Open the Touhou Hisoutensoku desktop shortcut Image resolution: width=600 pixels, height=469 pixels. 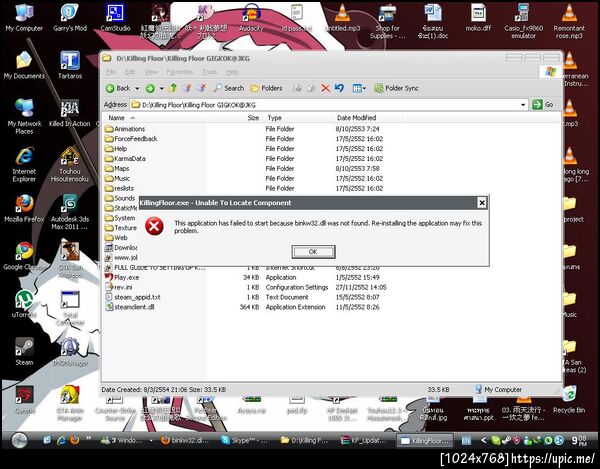(70, 164)
